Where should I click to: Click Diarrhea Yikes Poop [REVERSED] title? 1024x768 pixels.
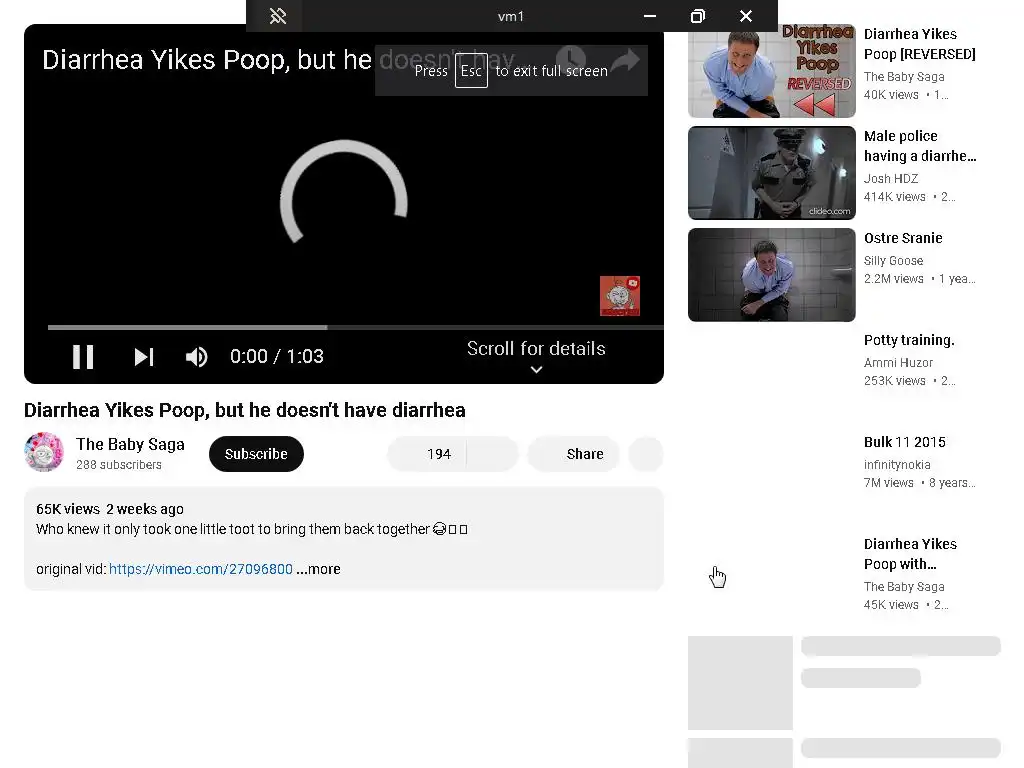[920, 44]
